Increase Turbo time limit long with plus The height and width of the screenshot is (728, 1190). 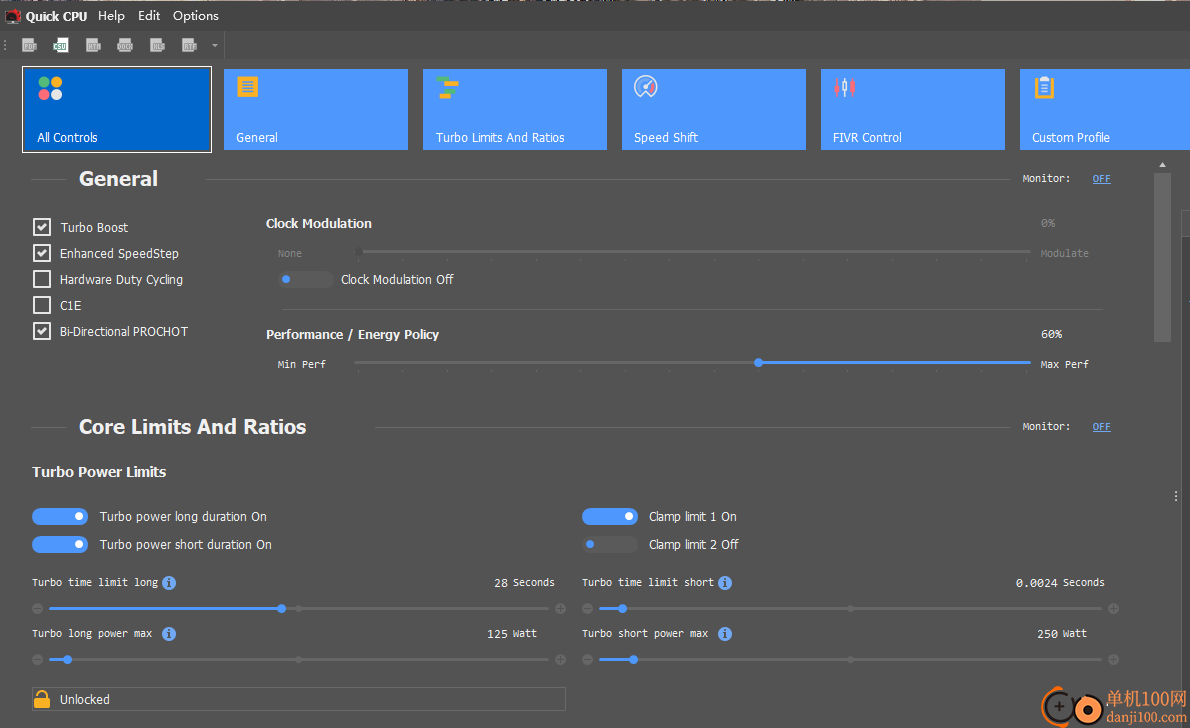(x=560, y=608)
